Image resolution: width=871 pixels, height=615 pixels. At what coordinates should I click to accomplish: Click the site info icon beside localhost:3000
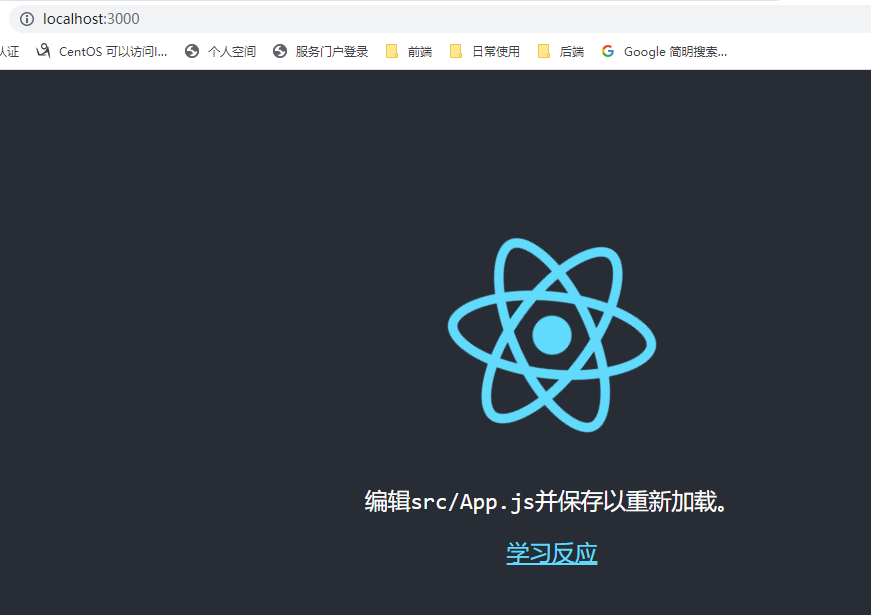[27, 19]
